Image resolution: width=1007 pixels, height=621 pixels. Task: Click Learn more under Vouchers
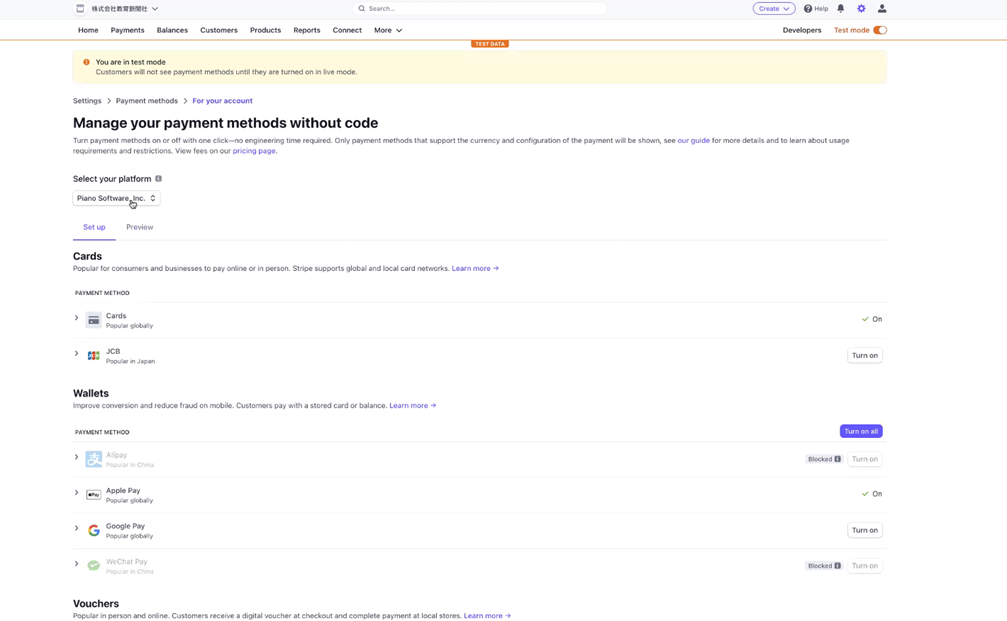pos(487,615)
